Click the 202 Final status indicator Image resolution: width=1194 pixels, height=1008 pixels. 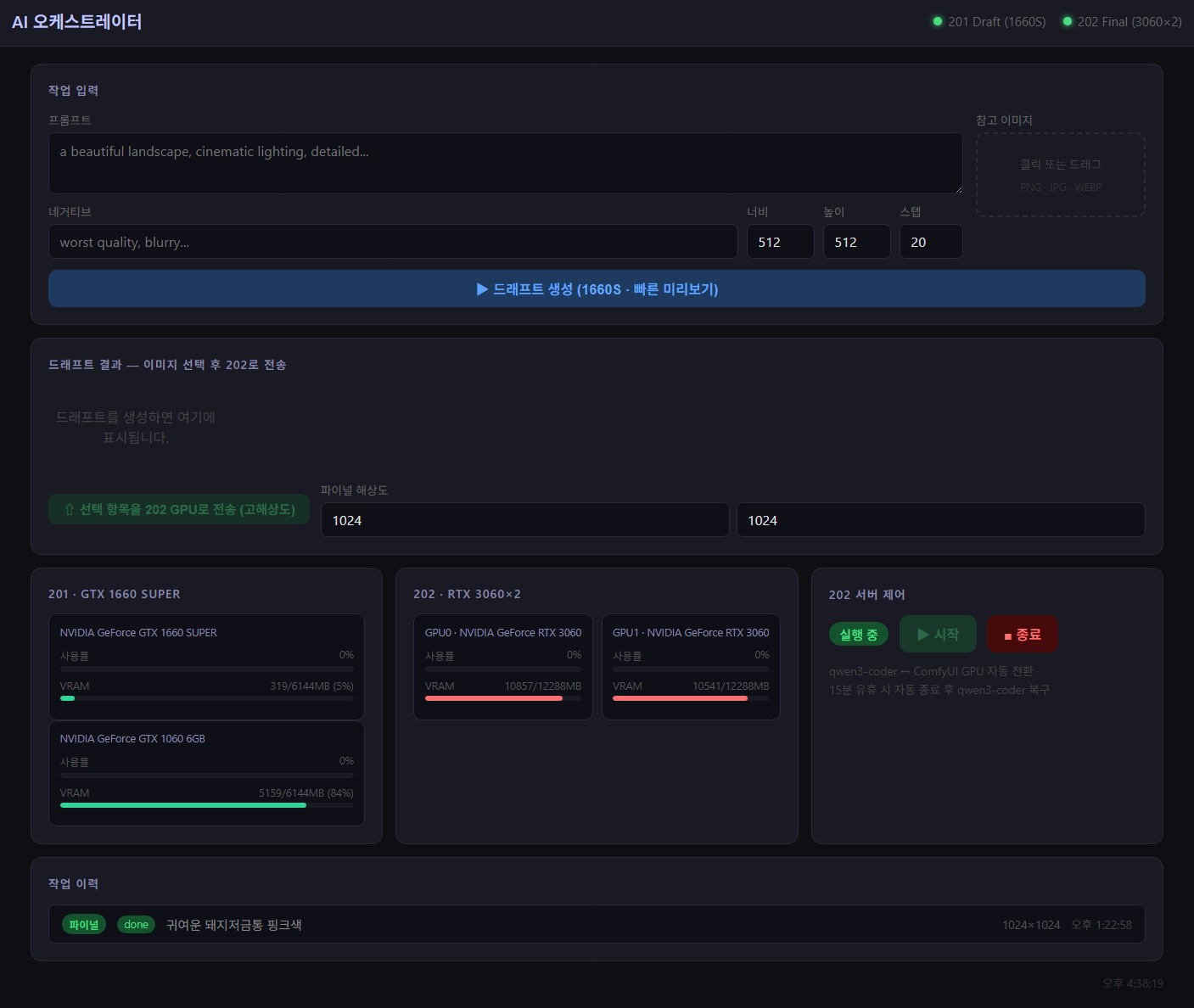(x=1121, y=22)
